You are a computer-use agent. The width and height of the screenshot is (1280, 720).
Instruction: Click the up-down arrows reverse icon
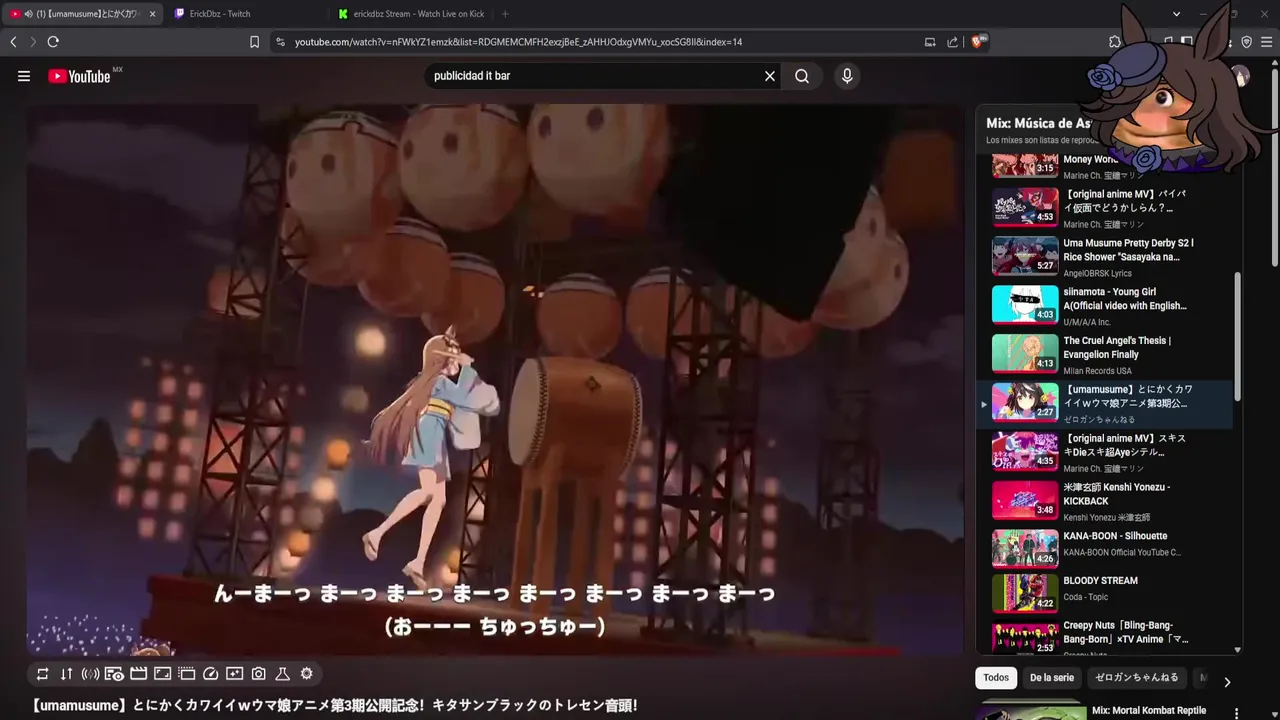[66, 674]
